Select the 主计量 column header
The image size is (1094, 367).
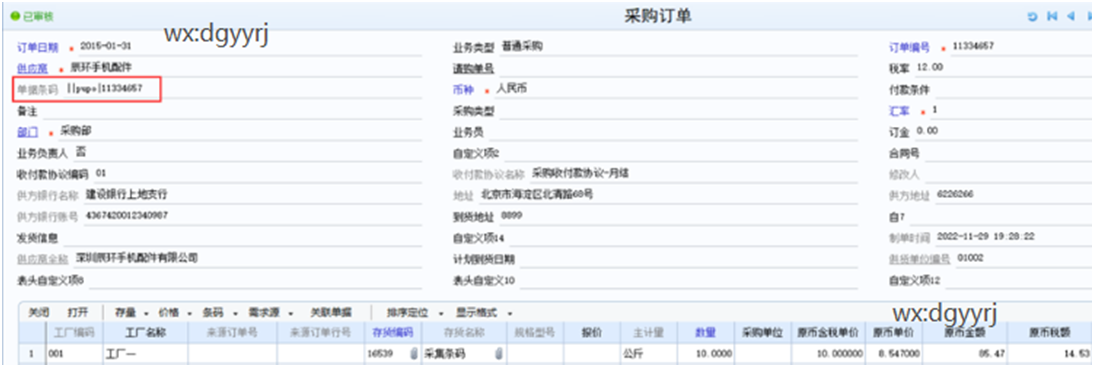point(648,334)
